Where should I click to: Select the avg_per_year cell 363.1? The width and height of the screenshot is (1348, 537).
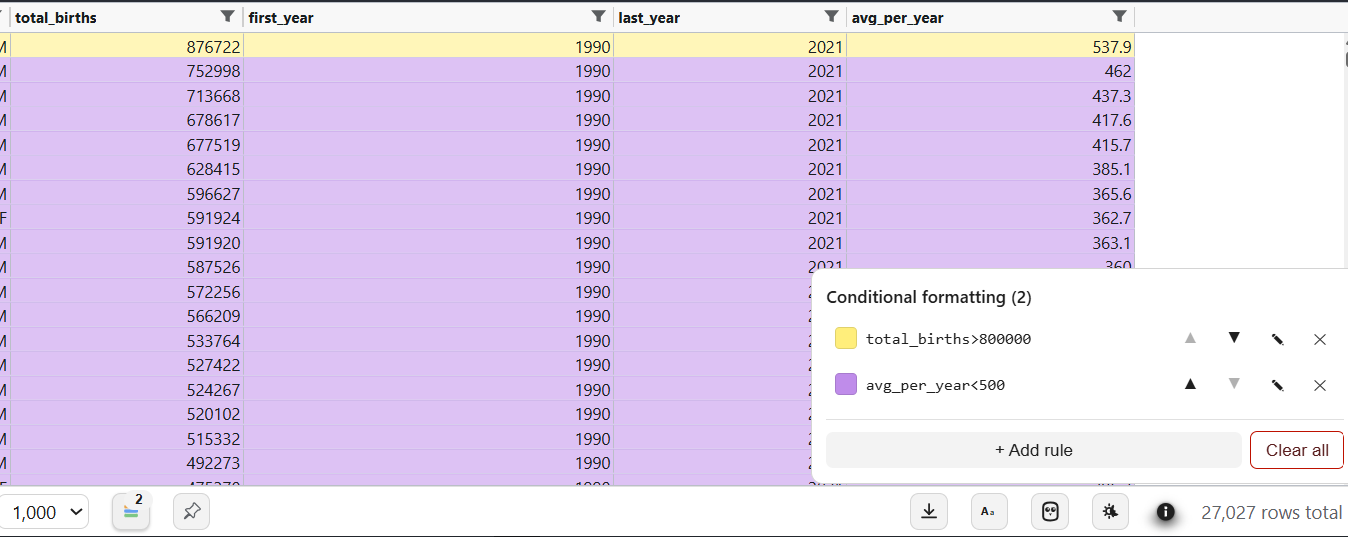click(990, 243)
